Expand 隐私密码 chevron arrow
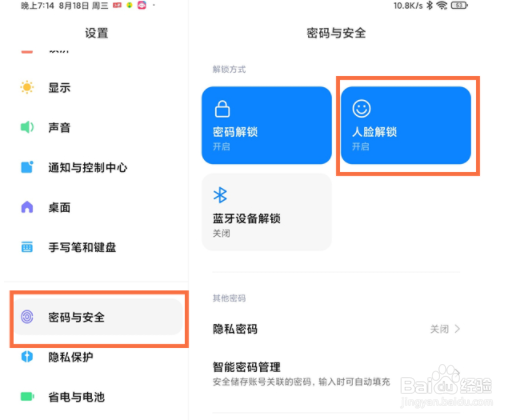522x420 pixels. click(457, 329)
